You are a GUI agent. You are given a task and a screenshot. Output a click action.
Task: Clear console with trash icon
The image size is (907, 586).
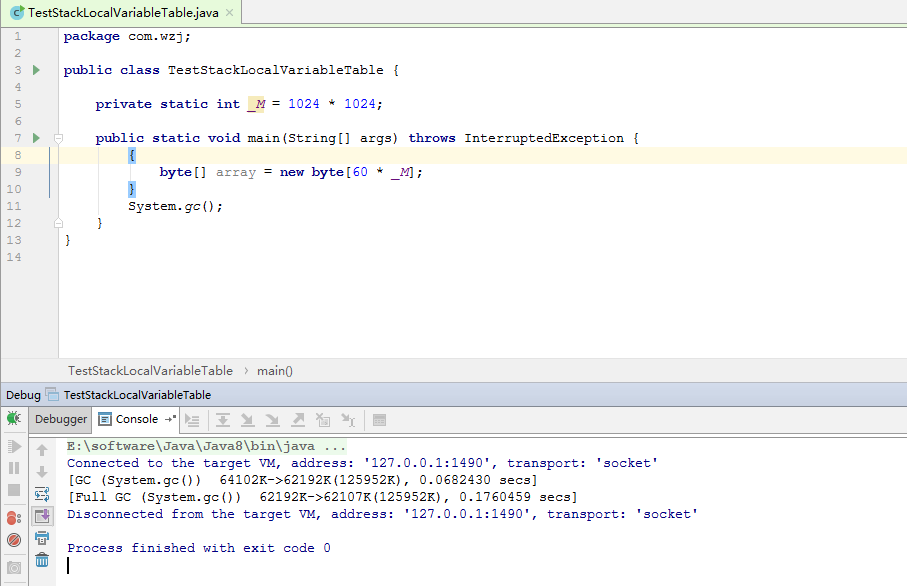(x=42, y=560)
